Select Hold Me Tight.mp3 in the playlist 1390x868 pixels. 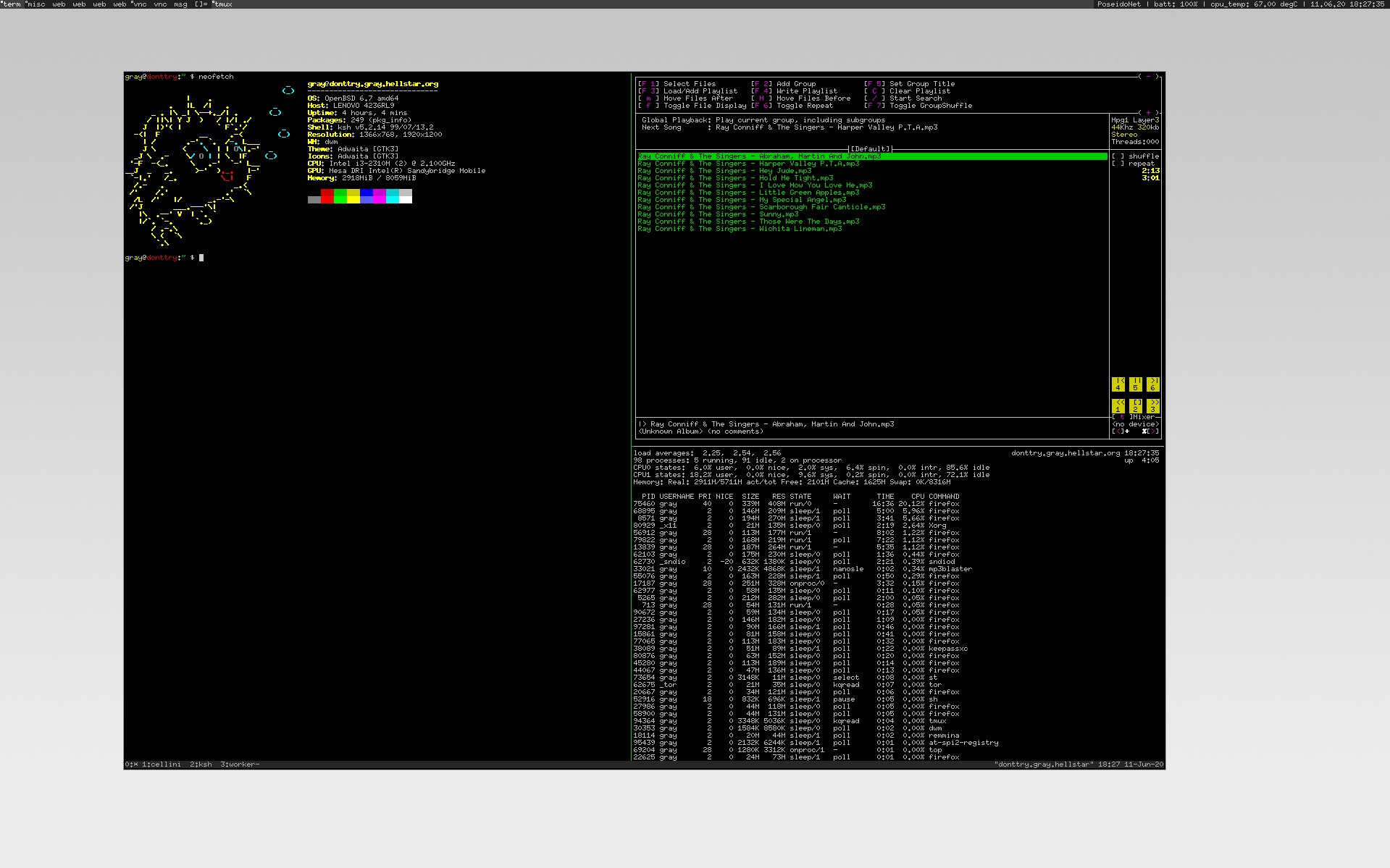[x=735, y=178]
